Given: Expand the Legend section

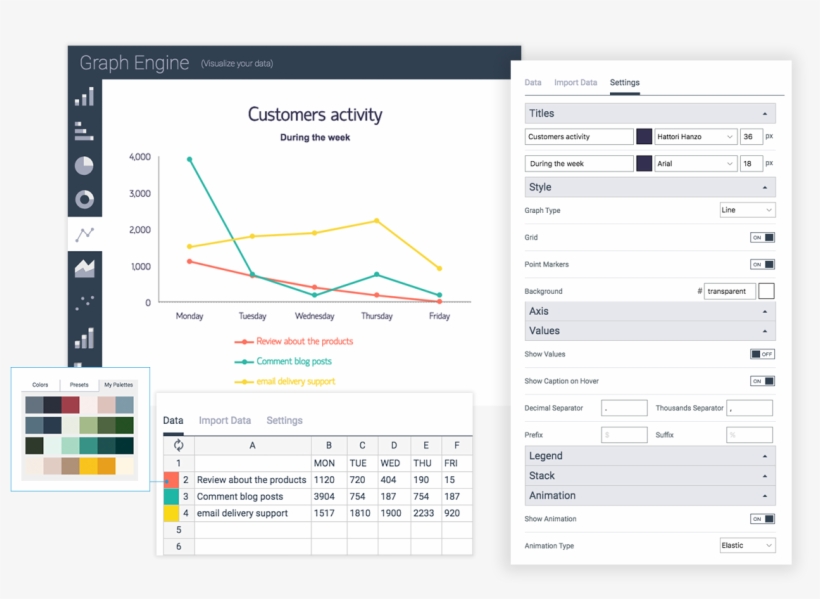Looking at the screenshot, I should coord(650,456).
